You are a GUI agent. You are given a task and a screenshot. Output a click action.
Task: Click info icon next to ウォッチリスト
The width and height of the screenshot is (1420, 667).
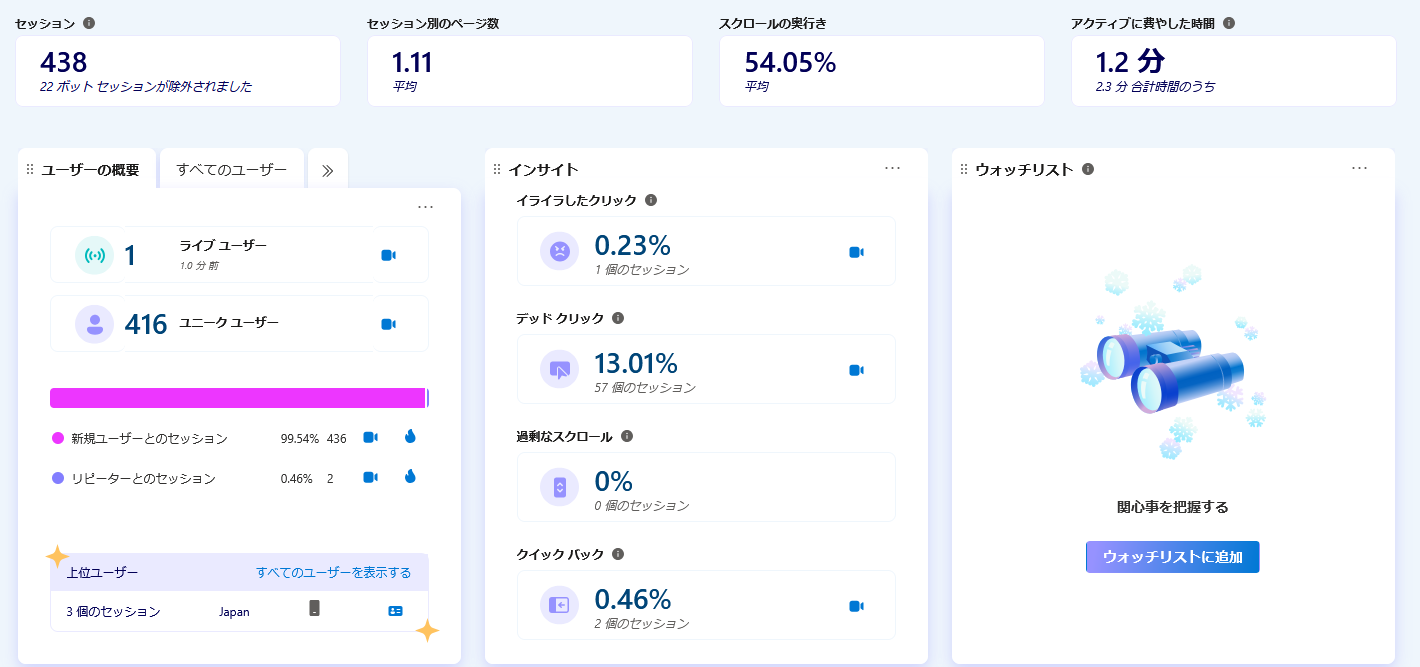pyautogui.click(x=1088, y=169)
